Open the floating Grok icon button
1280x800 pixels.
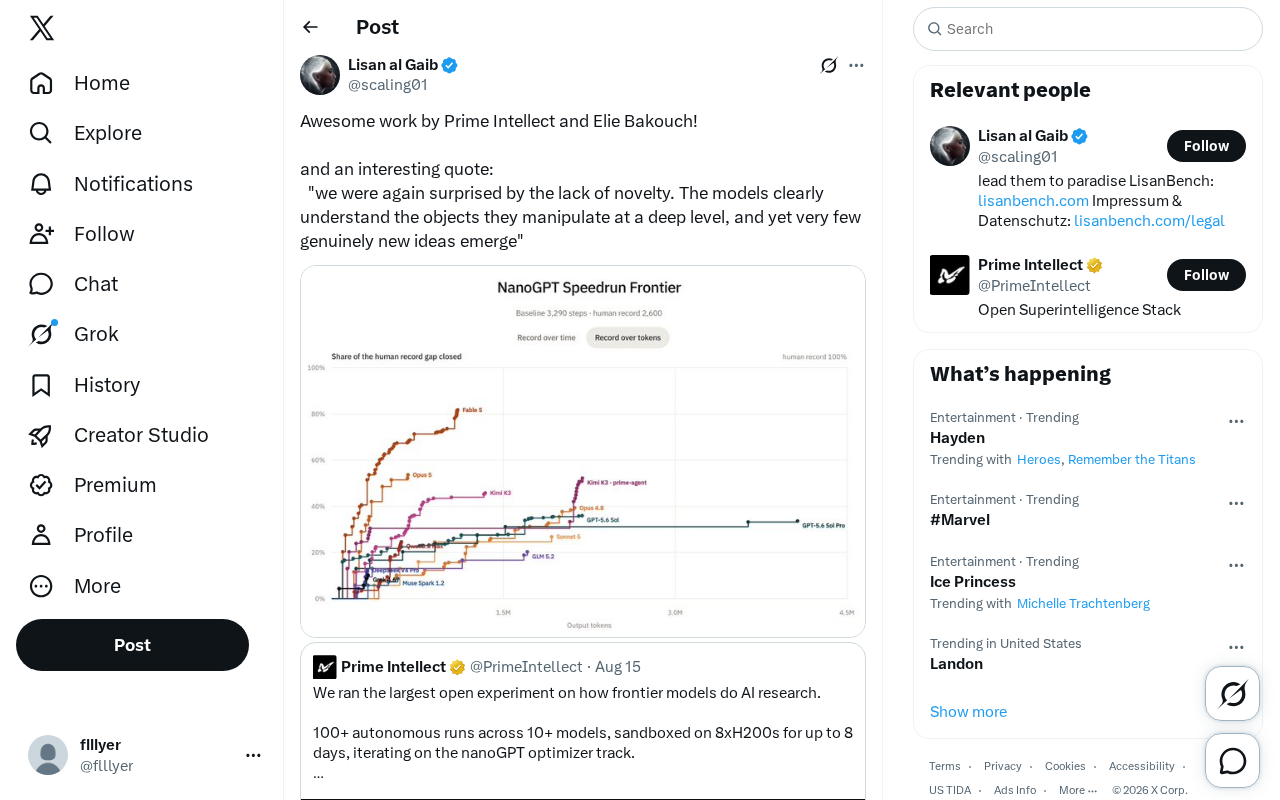tap(1232, 694)
